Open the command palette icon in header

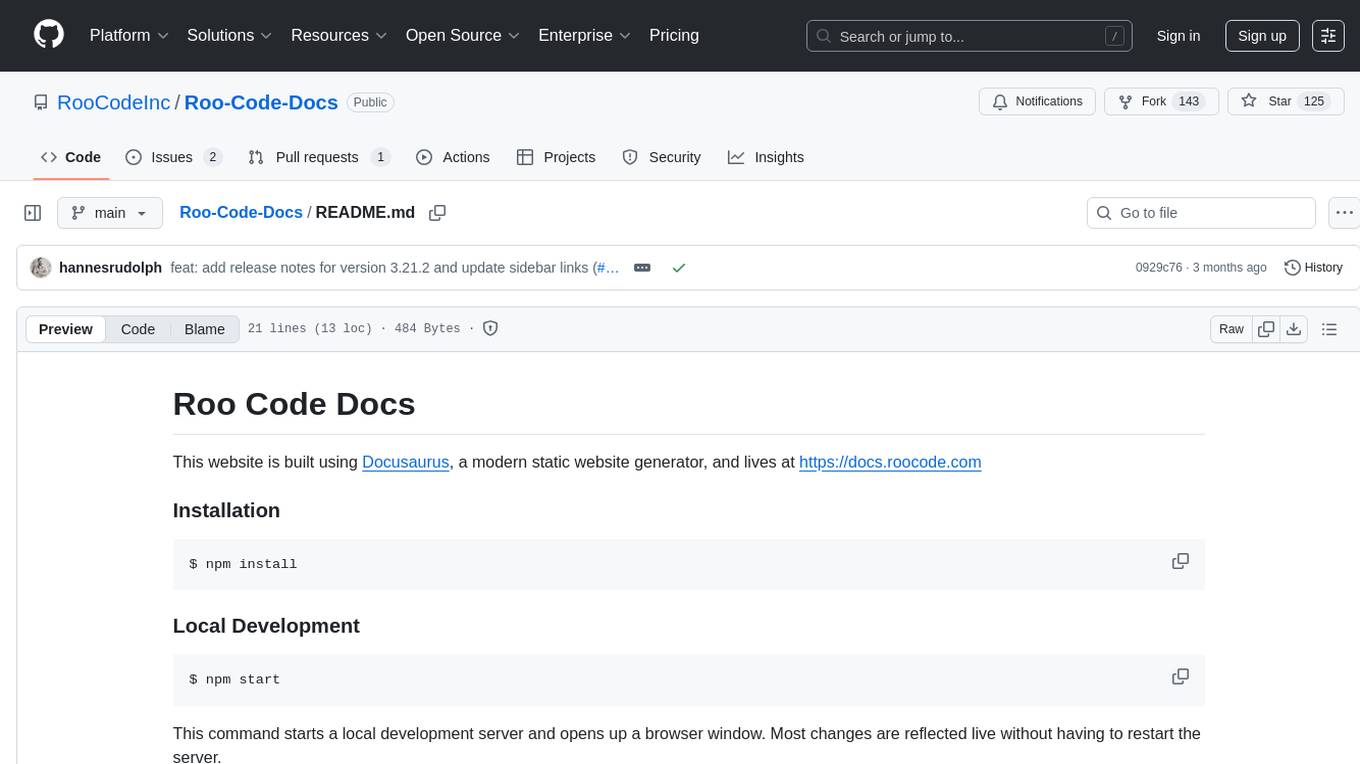pos(1328,35)
